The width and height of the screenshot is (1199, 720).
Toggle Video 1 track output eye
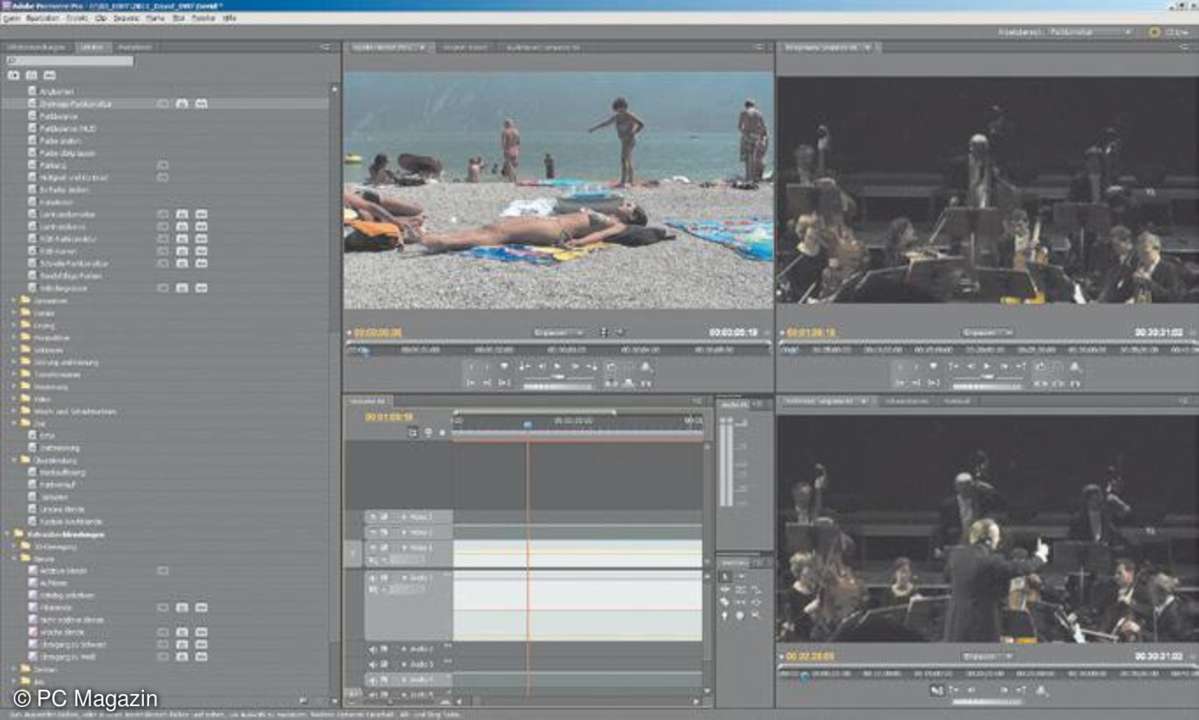[373, 547]
